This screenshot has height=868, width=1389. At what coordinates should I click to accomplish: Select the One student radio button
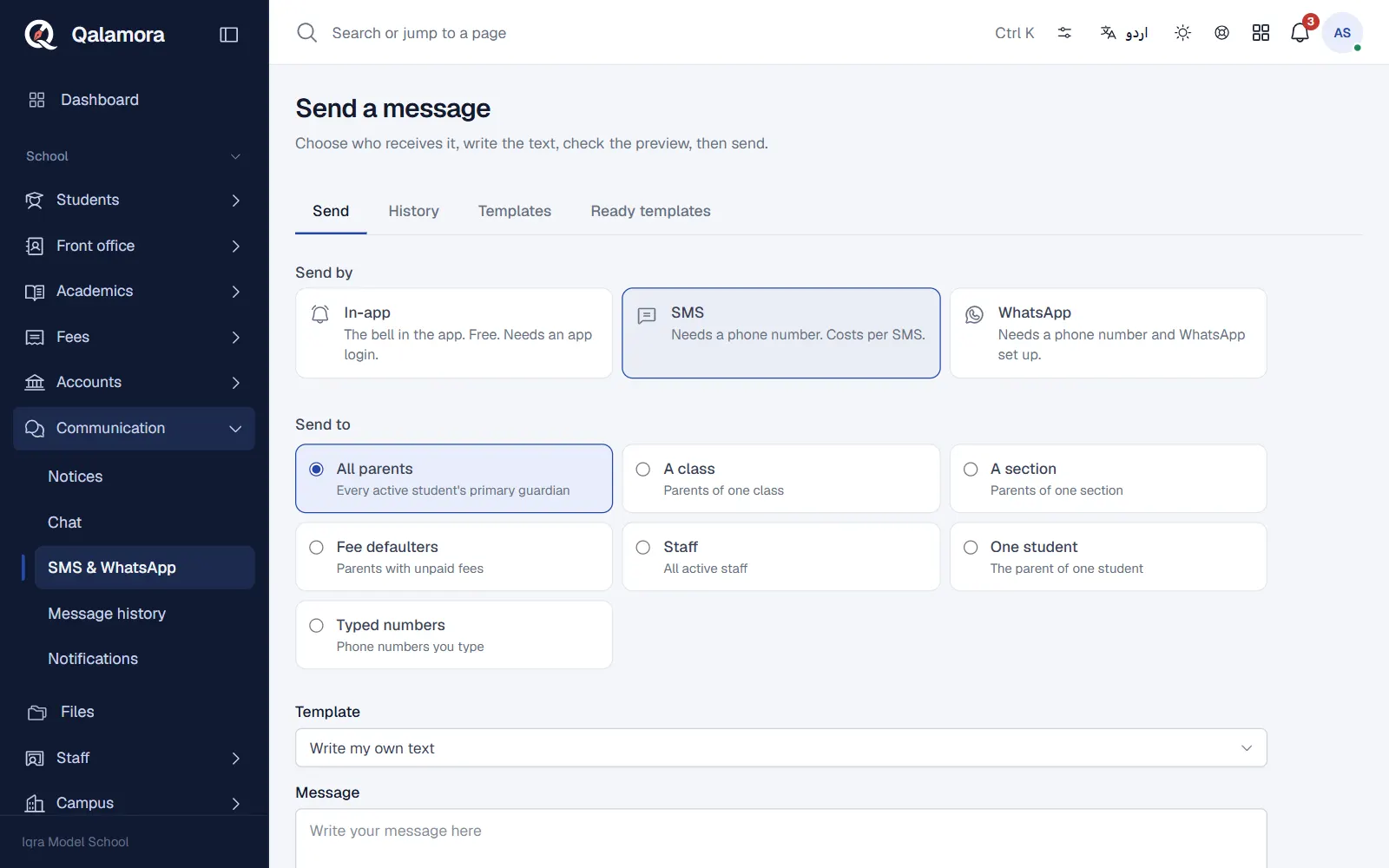pyautogui.click(x=971, y=548)
